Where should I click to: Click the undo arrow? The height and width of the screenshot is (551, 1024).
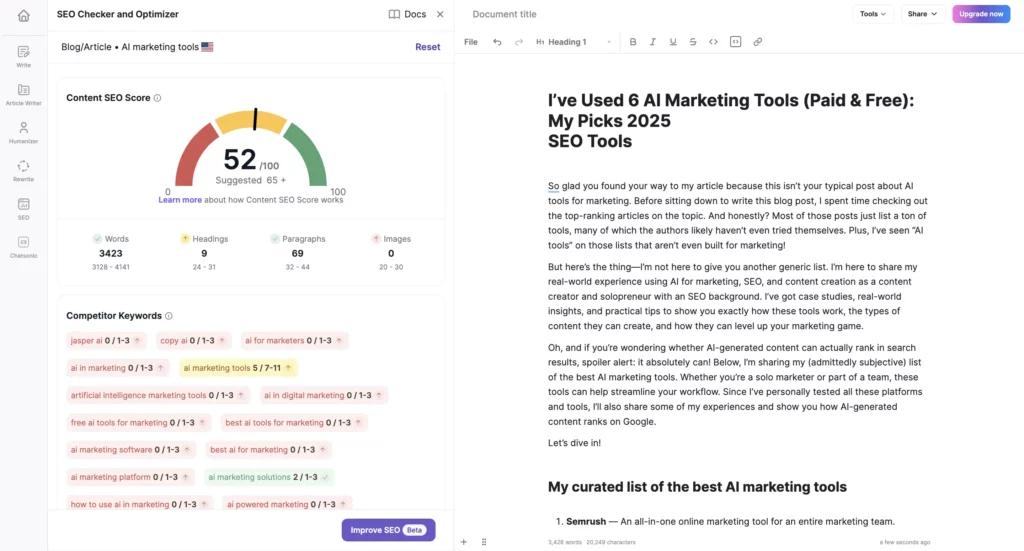(x=497, y=42)
